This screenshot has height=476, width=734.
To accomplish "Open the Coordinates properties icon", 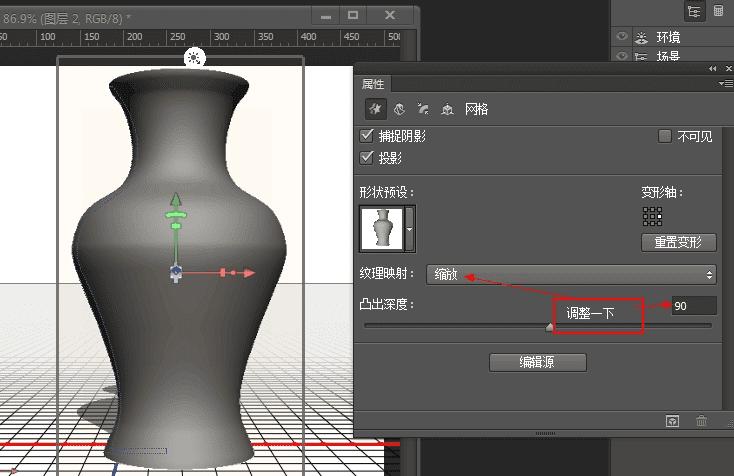I will [447, 109].
